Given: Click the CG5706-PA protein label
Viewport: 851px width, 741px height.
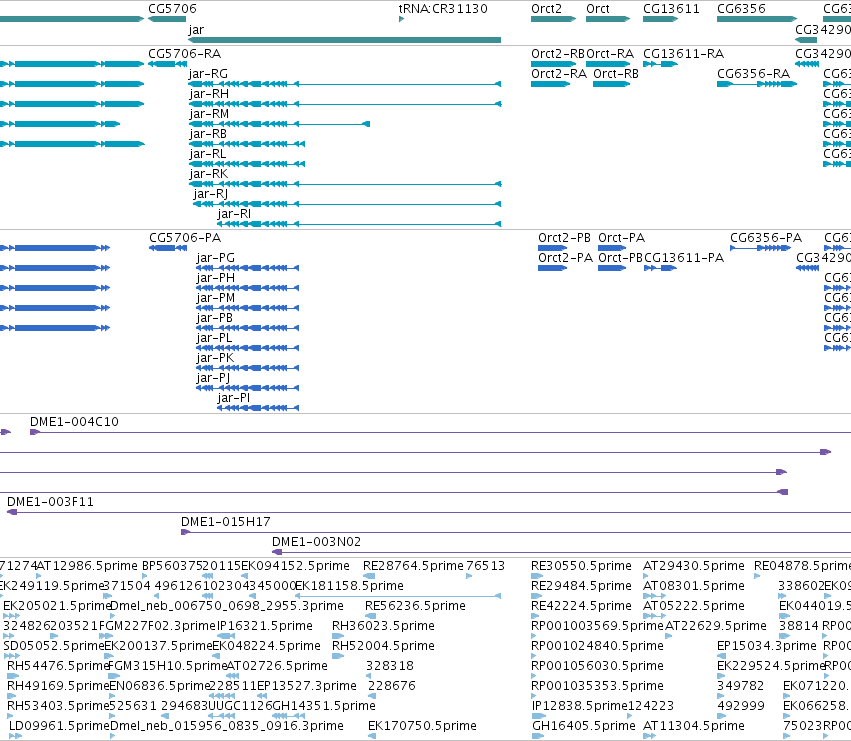Looking at the screenshot, I should click(185, 238).
